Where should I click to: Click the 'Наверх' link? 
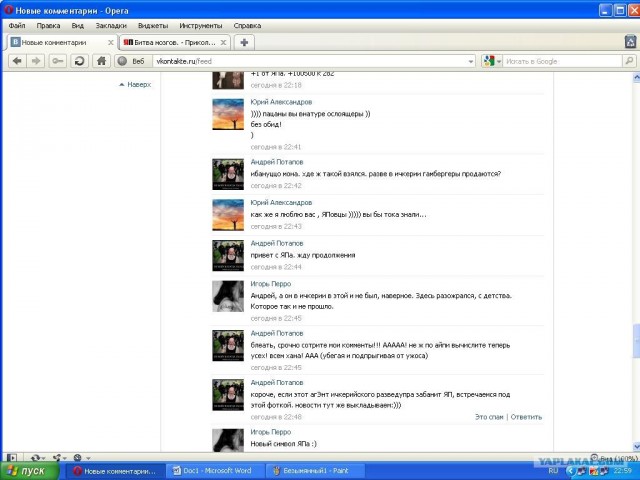pos(138,85)
